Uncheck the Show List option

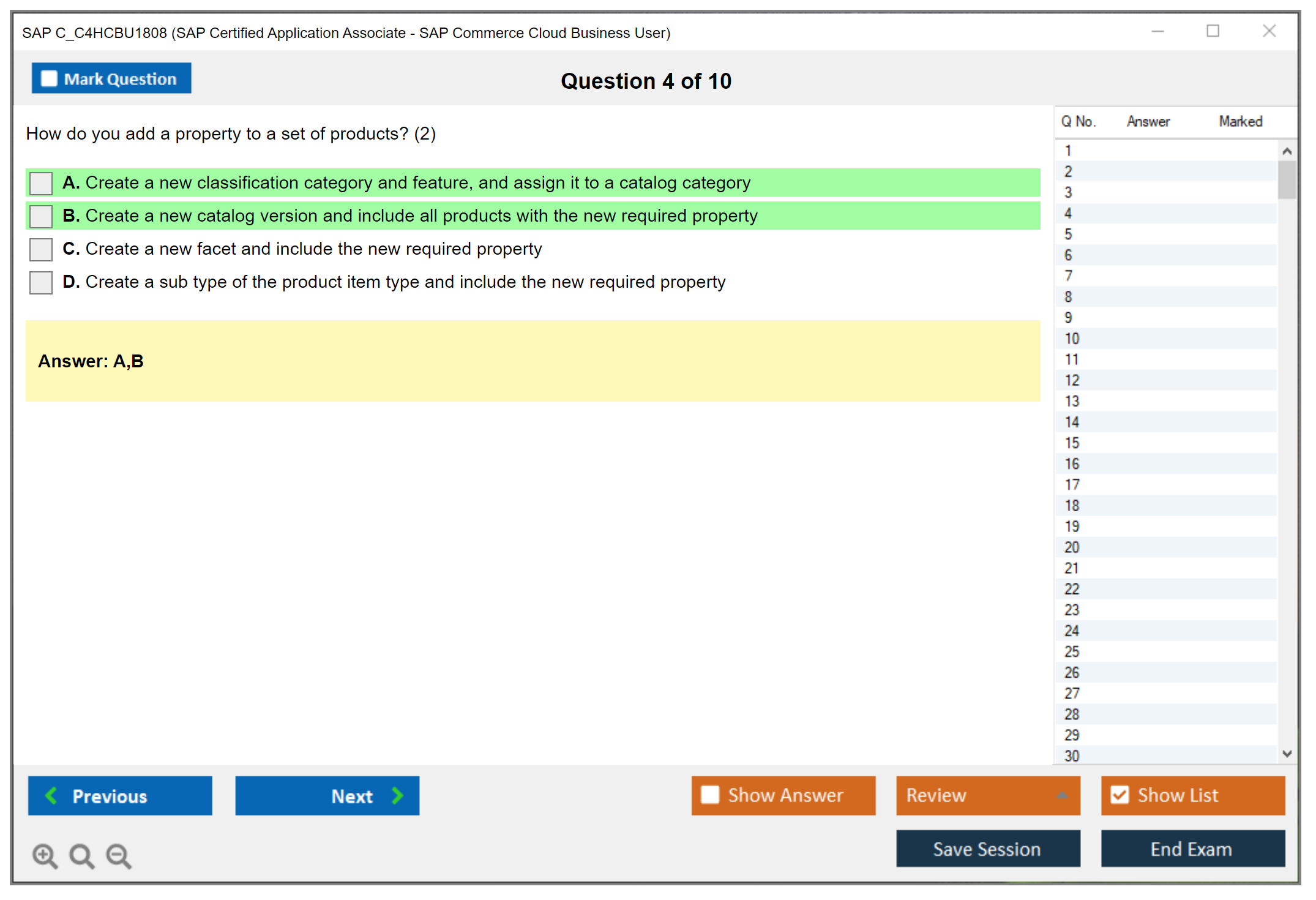(1120, 795)
